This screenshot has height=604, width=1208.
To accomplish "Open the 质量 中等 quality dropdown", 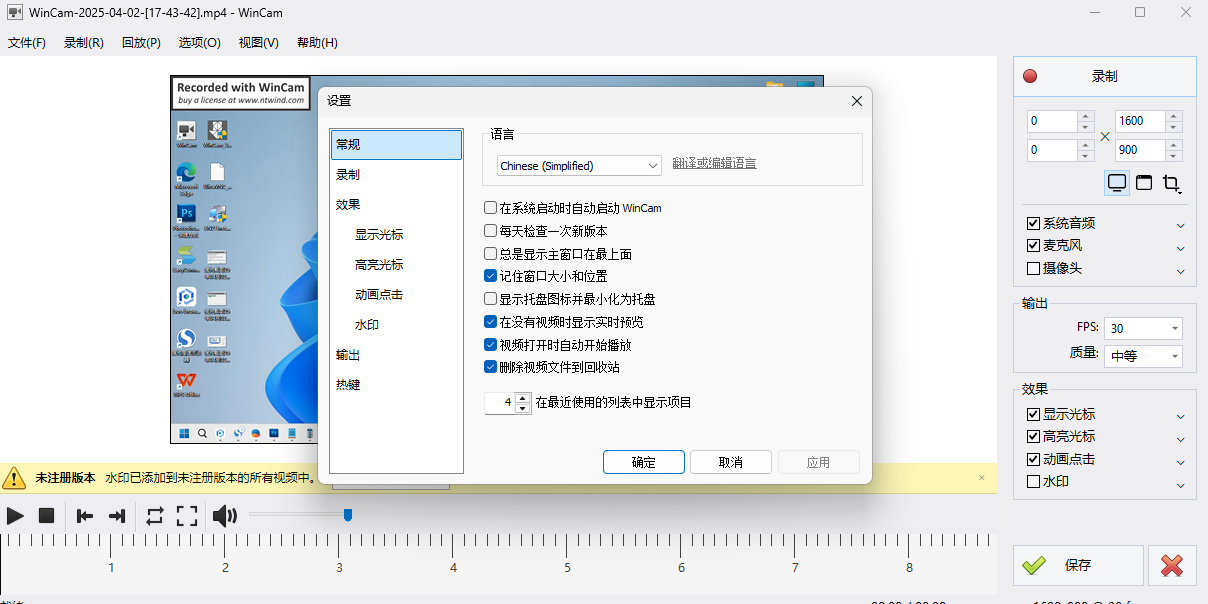I will coord(1145,356).
